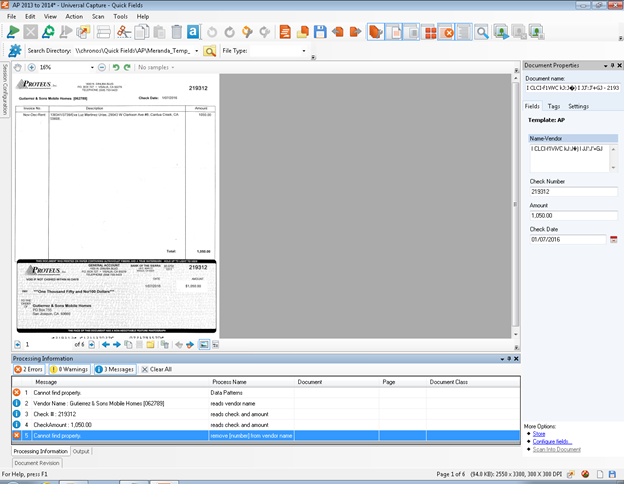Screen dimensions: 624x484
Task: Toggle the orange error X pane icon
Action: pyautogui.click(x=446, y=32)
